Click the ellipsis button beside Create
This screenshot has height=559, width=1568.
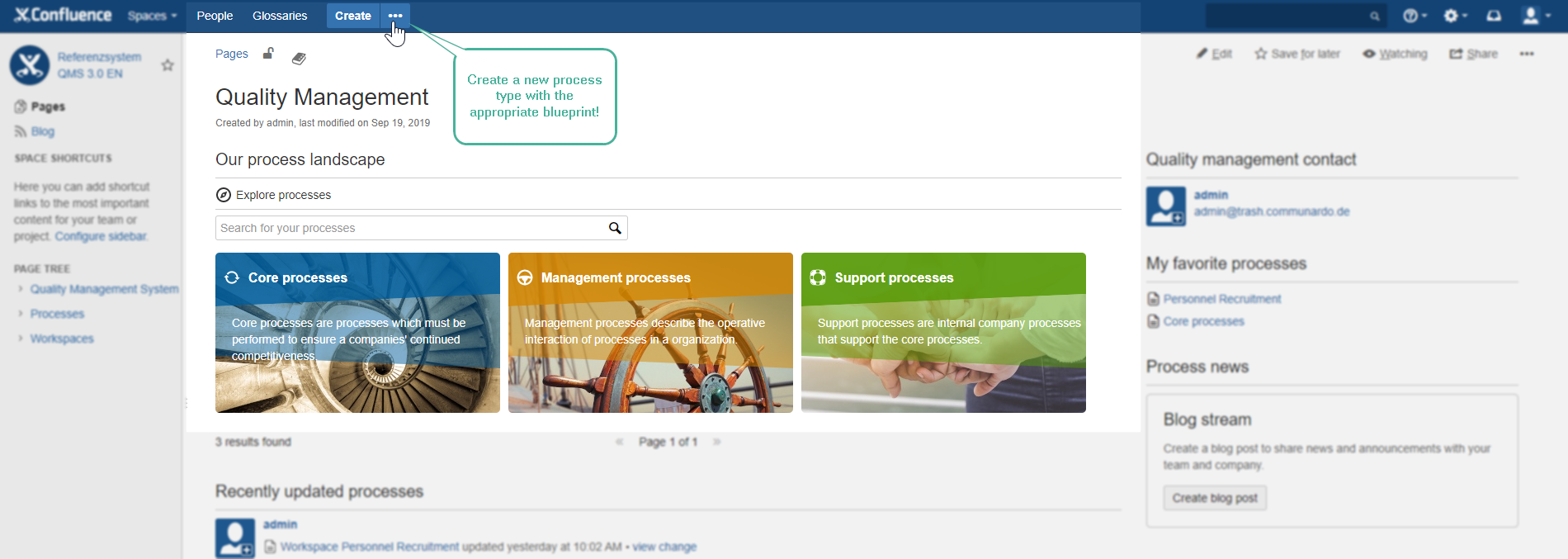395,16
